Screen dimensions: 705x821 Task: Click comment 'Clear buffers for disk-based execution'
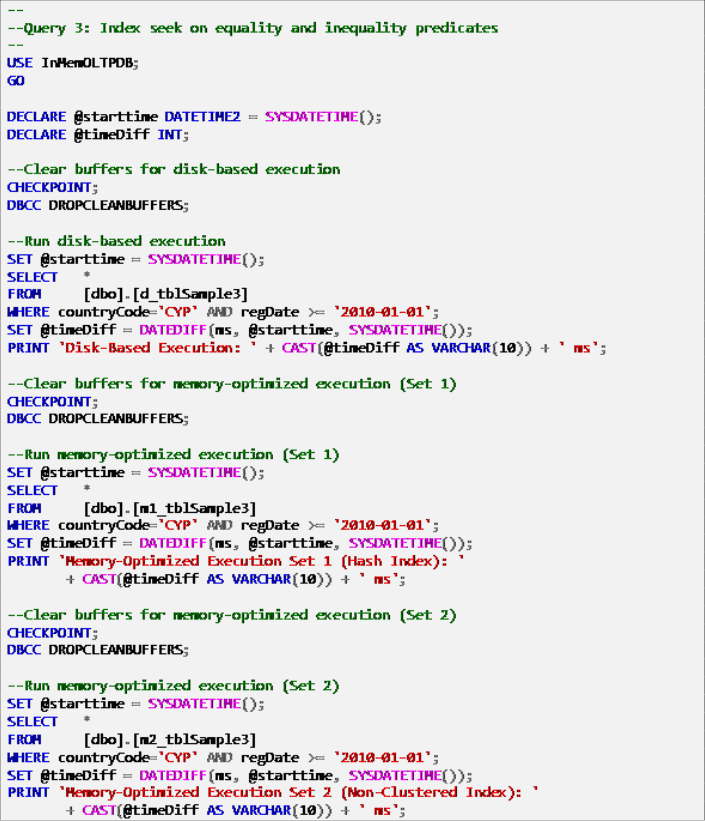click(174, 170)
